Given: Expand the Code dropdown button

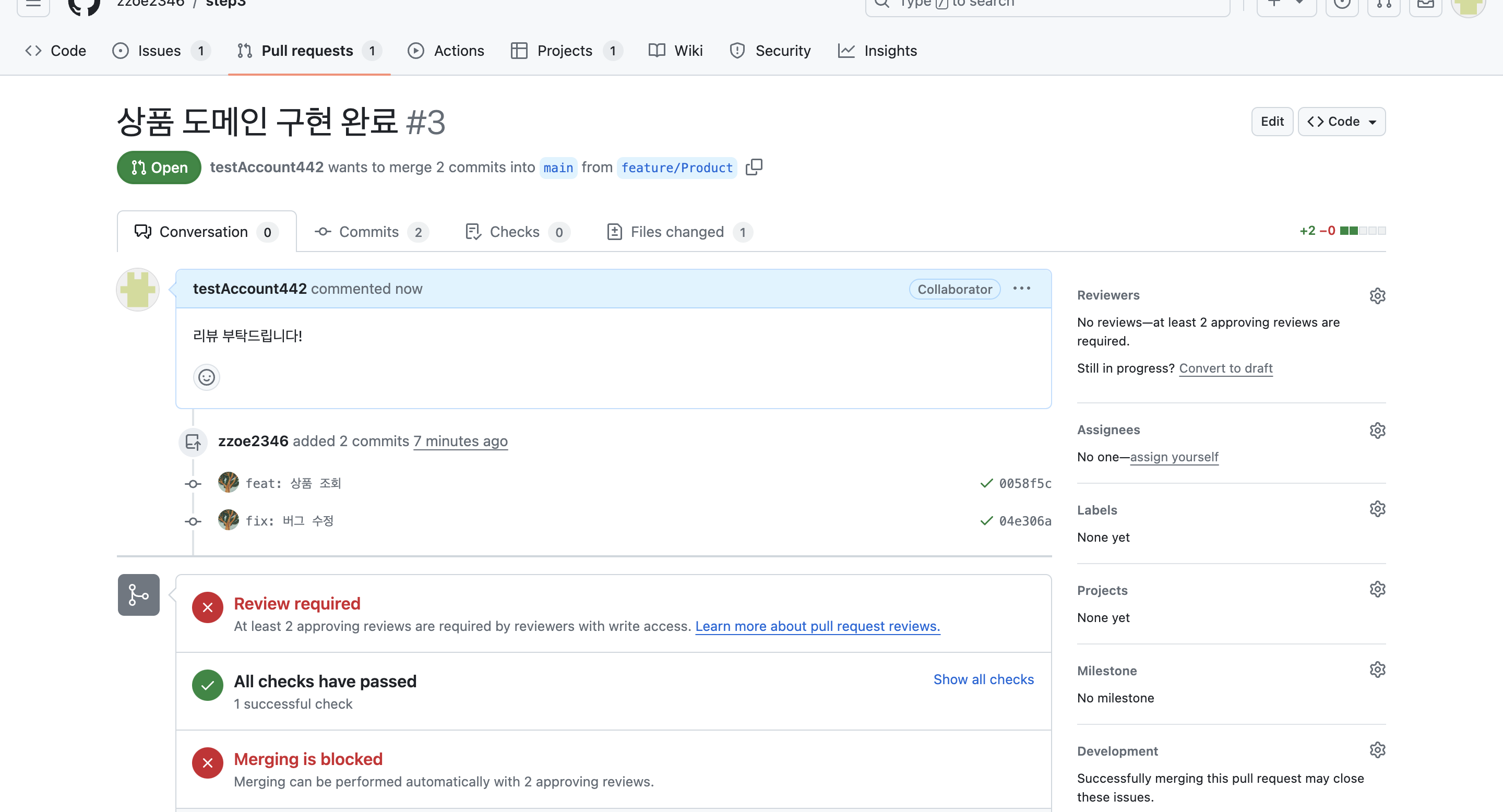Looking at the screenshot, I should click(1341, 122).
